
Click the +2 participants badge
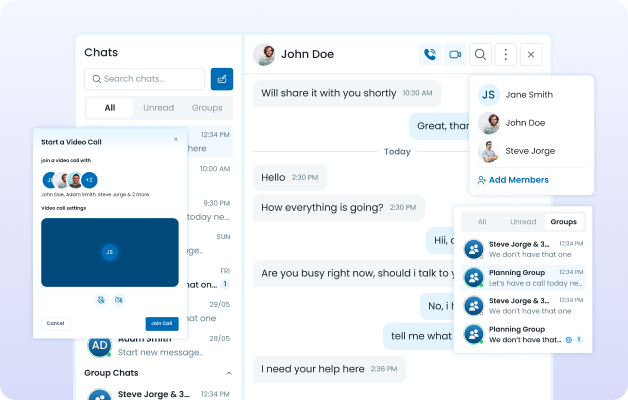(x=89, y=180)
